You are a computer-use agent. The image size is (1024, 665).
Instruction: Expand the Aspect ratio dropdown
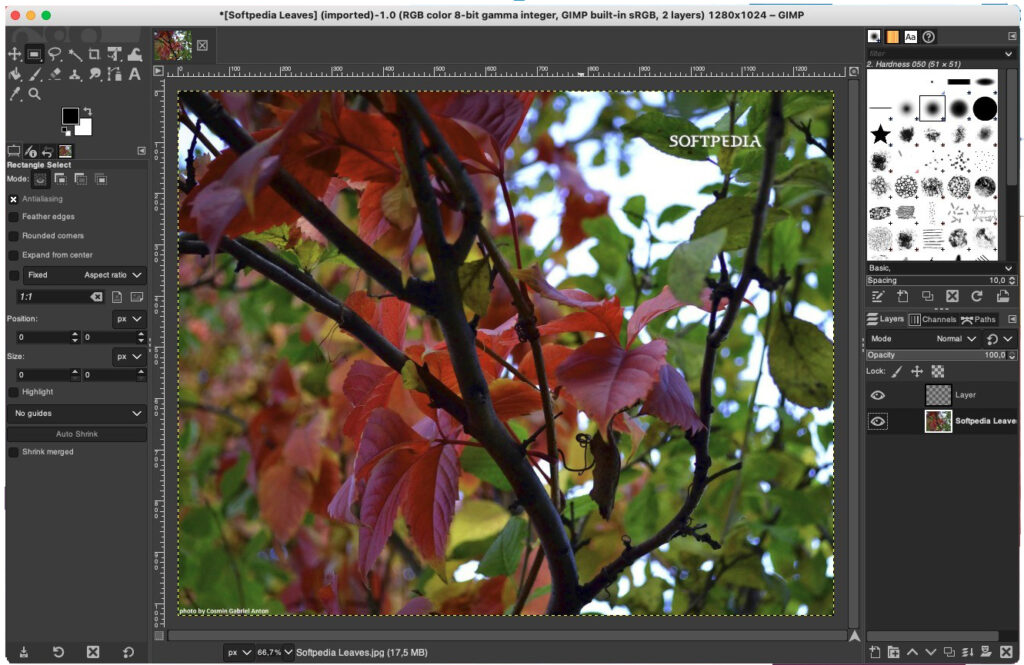(x=113, y=275)
